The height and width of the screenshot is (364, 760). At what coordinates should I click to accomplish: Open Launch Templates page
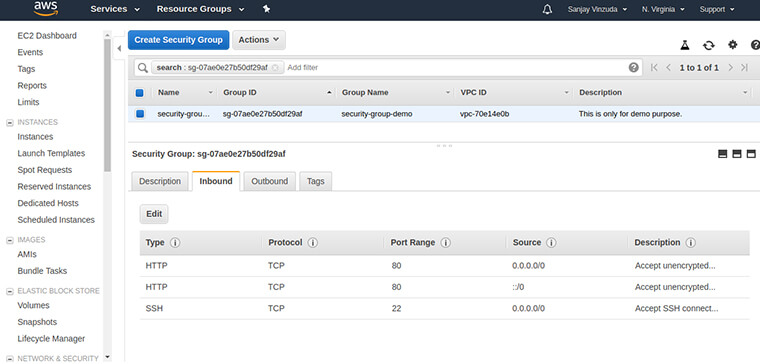(51, 153)
